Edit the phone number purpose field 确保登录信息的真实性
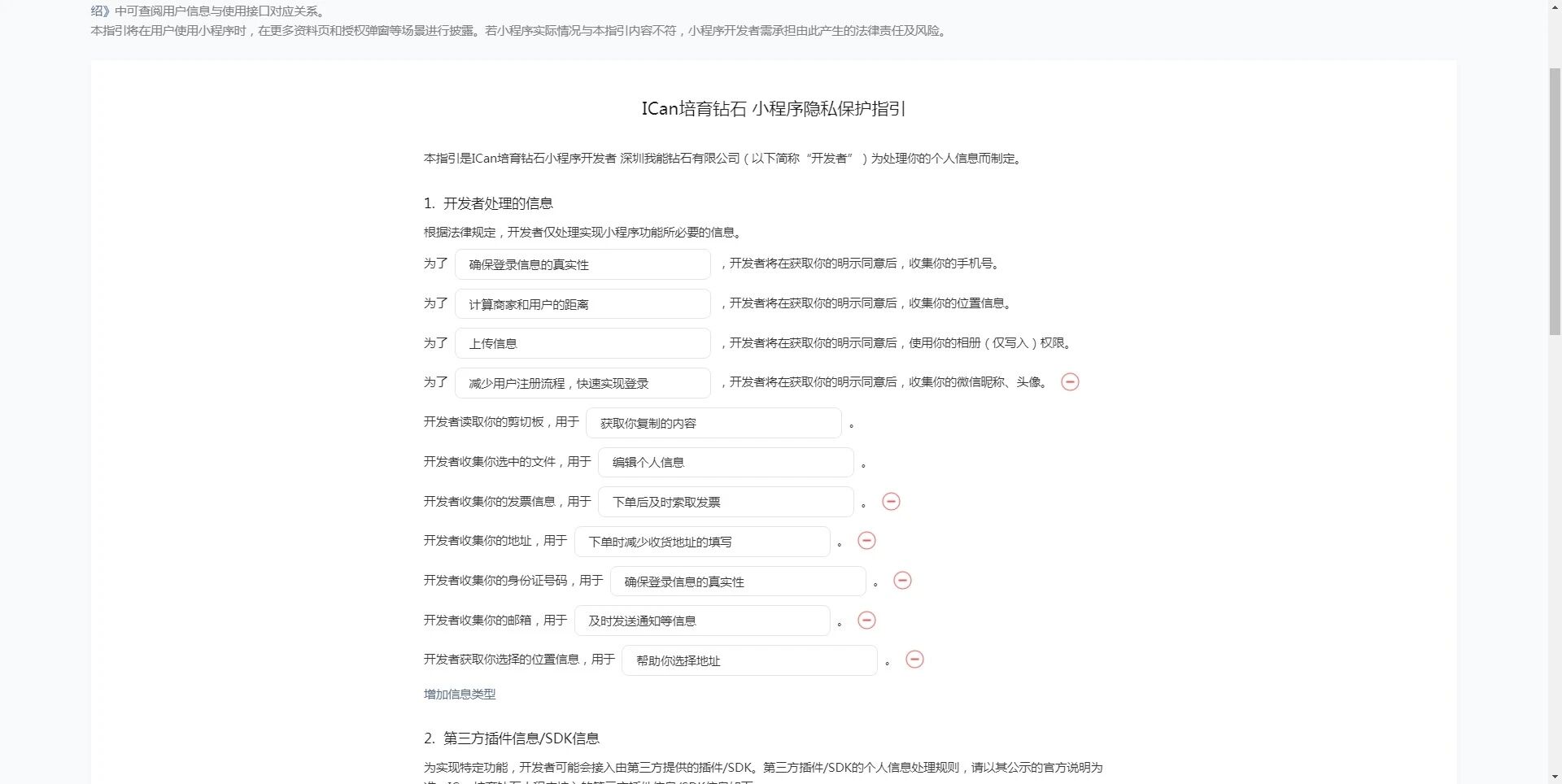 582,264
